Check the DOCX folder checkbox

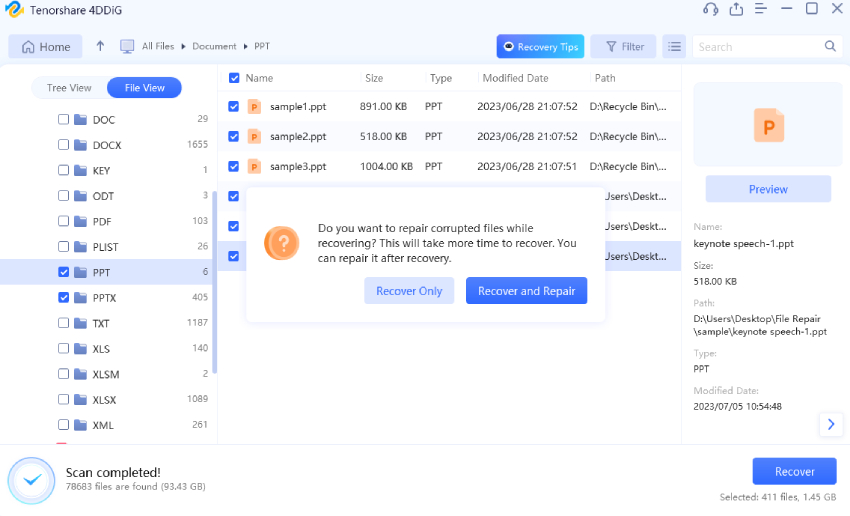(x=64, y=145)
